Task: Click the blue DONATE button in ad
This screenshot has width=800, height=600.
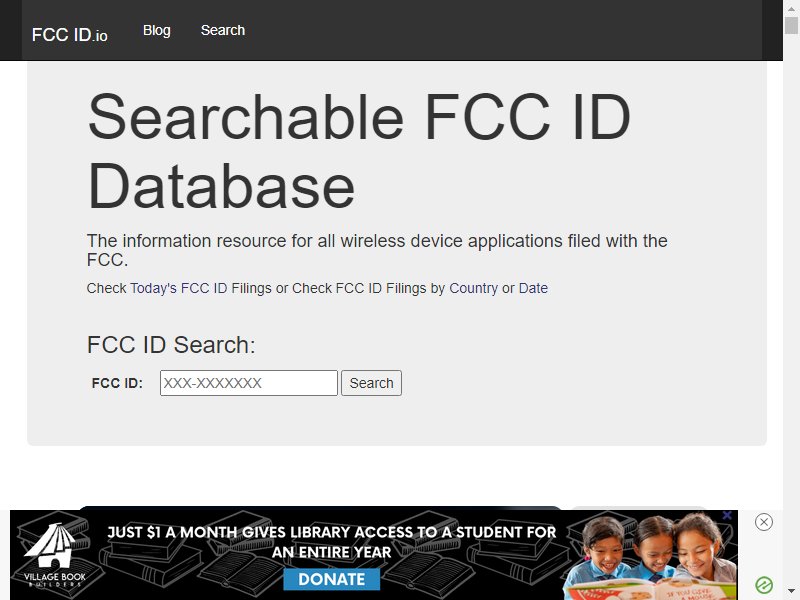Action: tap(332, 579)
